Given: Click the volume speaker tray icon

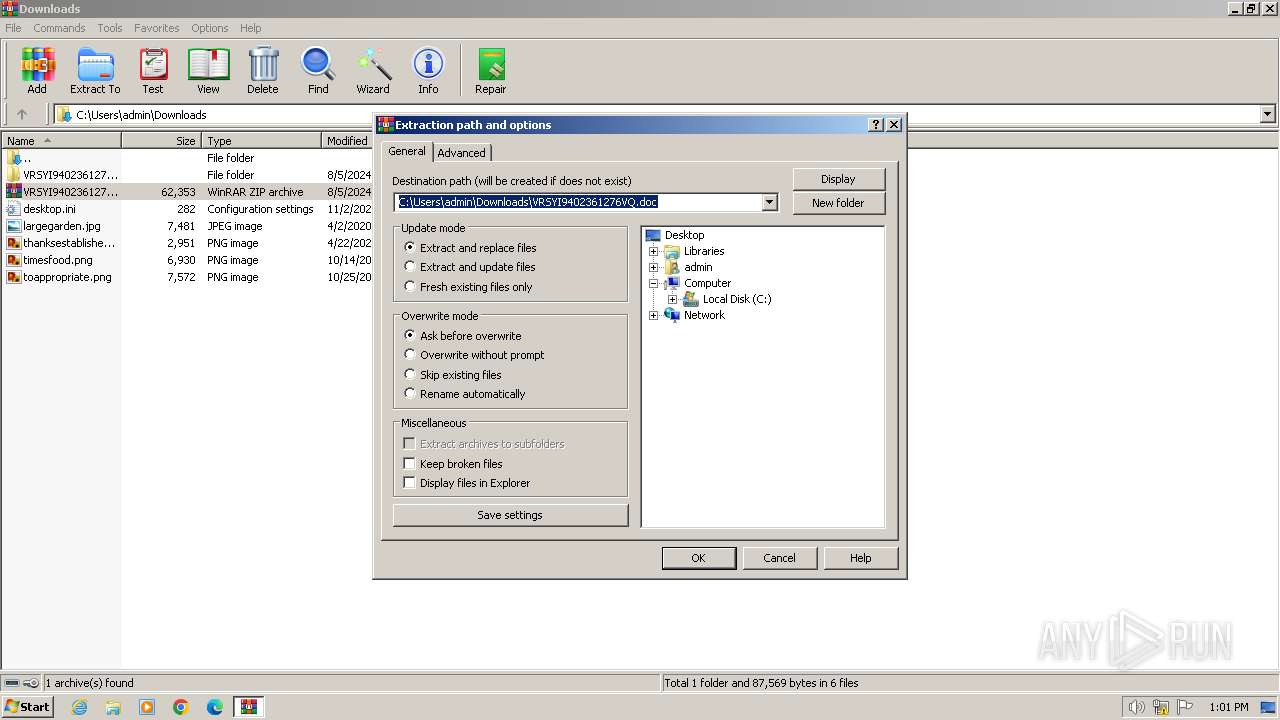Looking at the screenshot, I should (1137, 707).
